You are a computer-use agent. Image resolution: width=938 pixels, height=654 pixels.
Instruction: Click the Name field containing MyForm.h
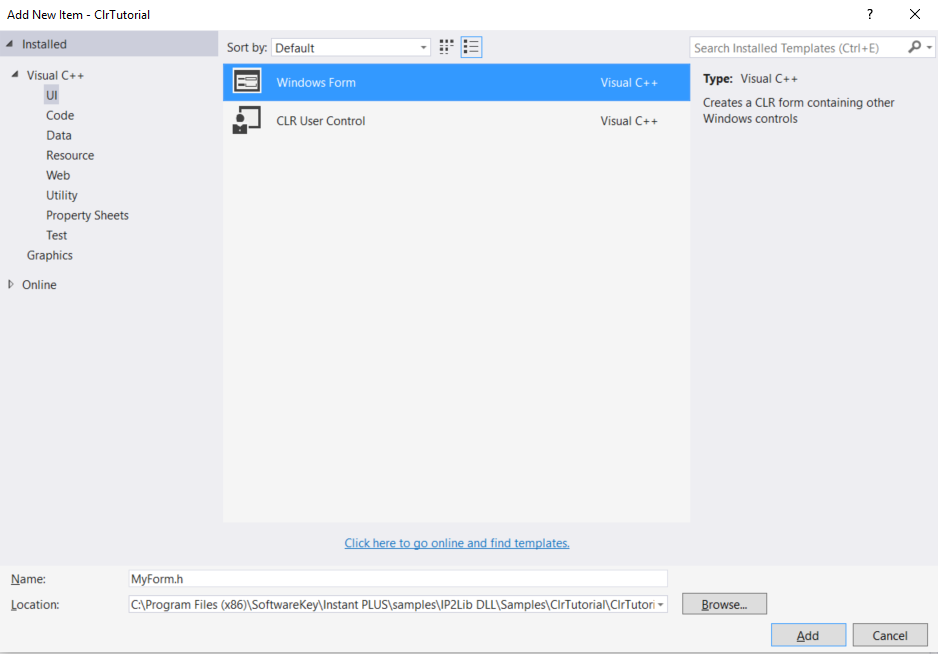(397, 578)
